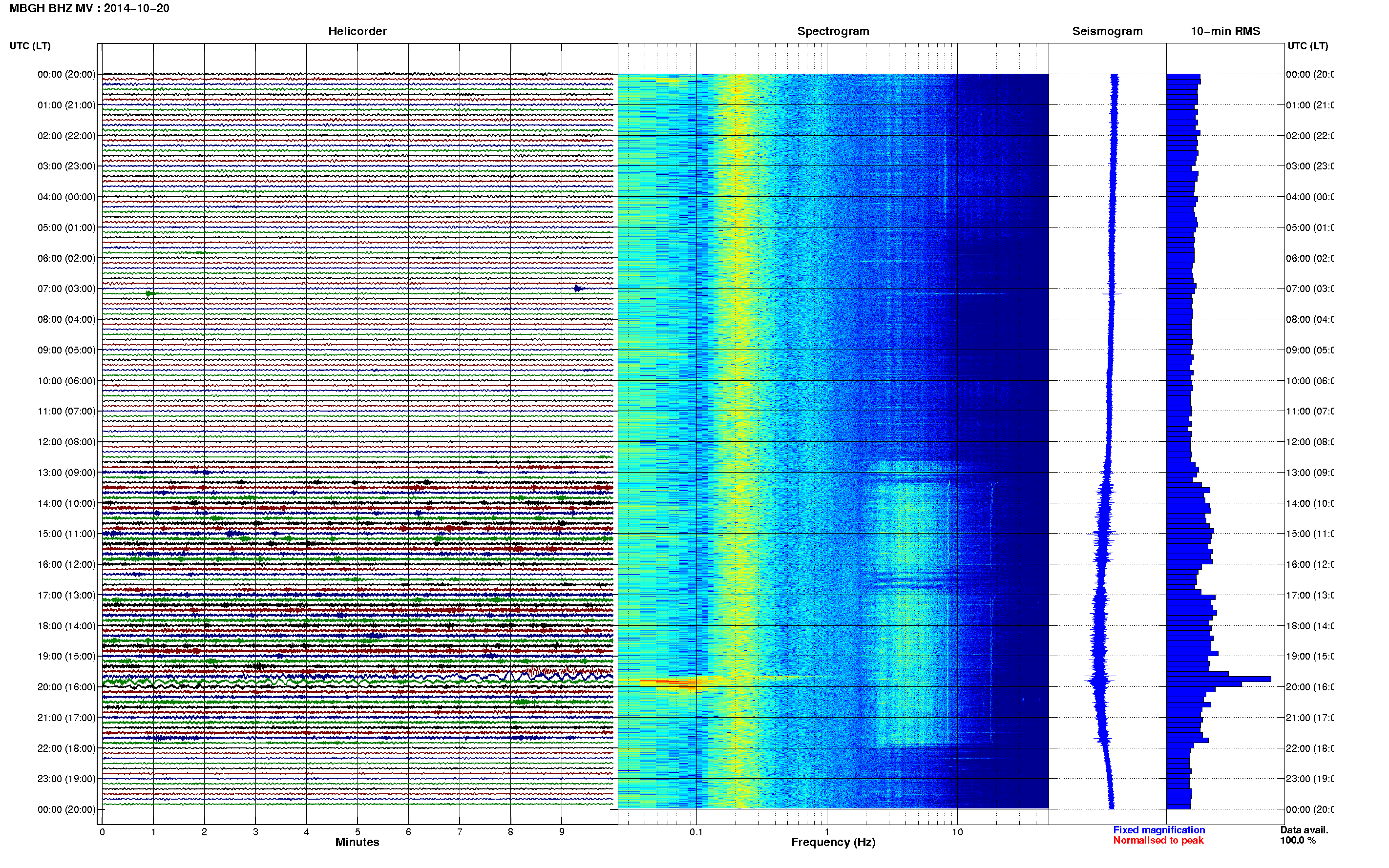Click helicorder time label 20:00 (16:00)
The height and width of the screenshot is (868, 1389).
pos(66,687)
